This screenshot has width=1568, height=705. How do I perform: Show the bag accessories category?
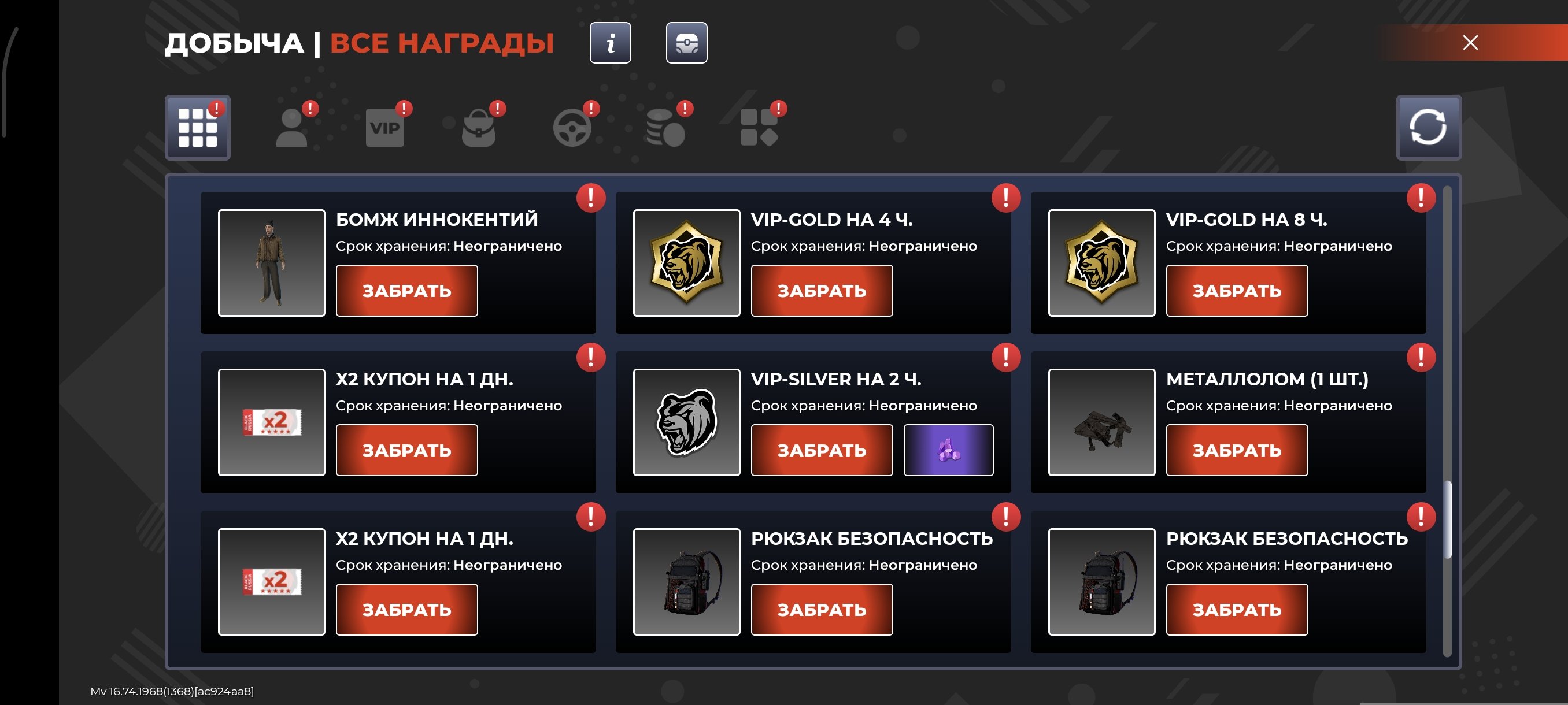pyautogui.click(x=478, y=127)
